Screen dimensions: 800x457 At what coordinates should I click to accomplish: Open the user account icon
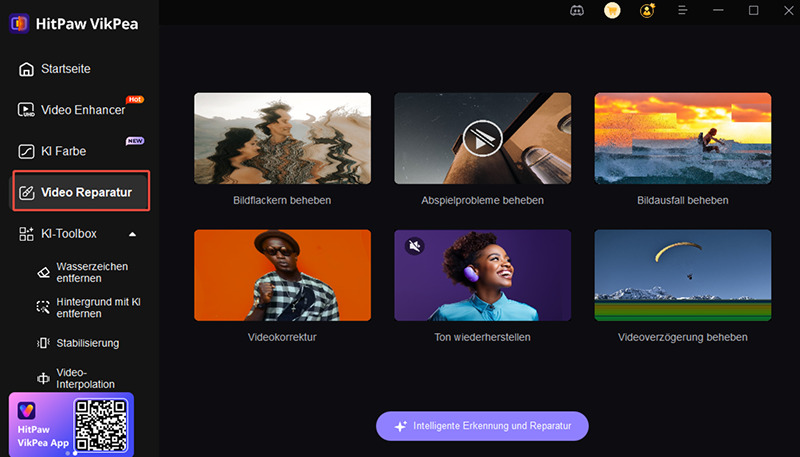tap(647, 11)
